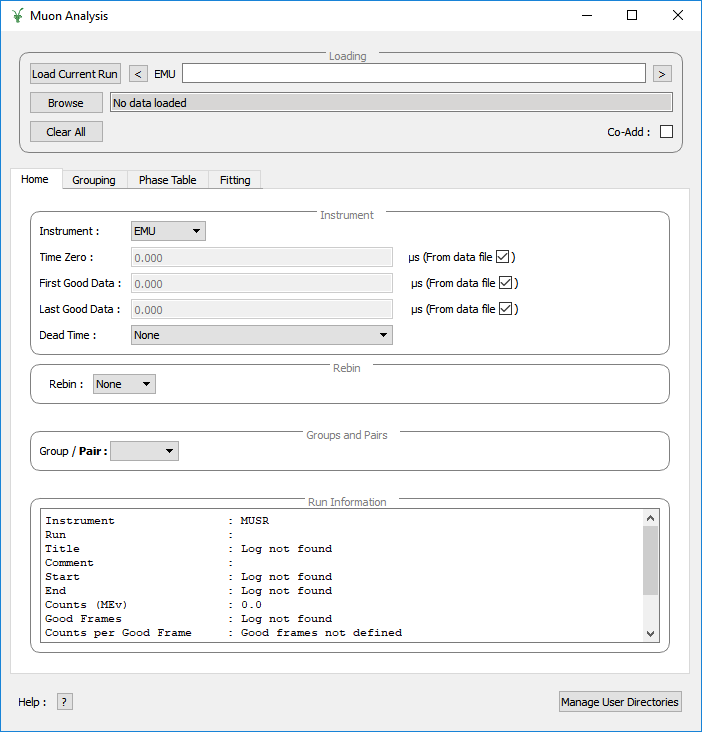Open the Rebin dropdown
The image size is (702, 732).
[x=124, y=384]
